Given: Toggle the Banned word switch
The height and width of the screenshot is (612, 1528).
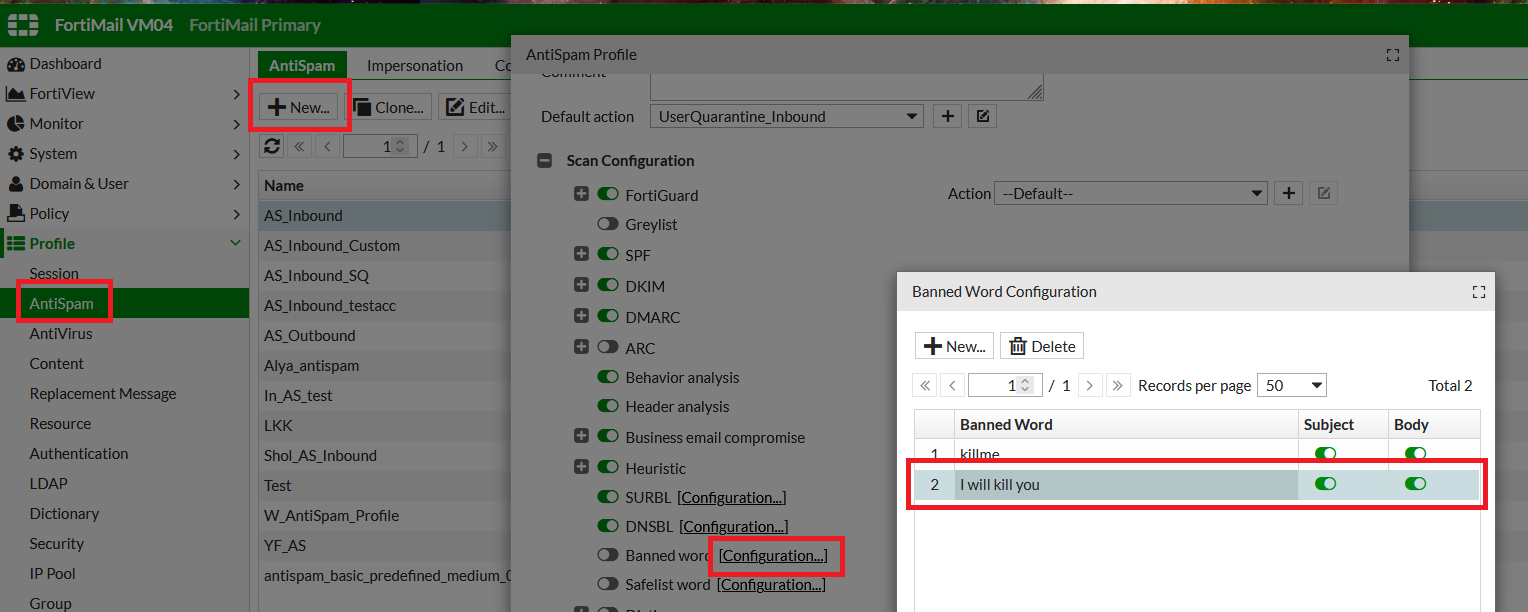Looking at the screenshot, I should [608, 555].
